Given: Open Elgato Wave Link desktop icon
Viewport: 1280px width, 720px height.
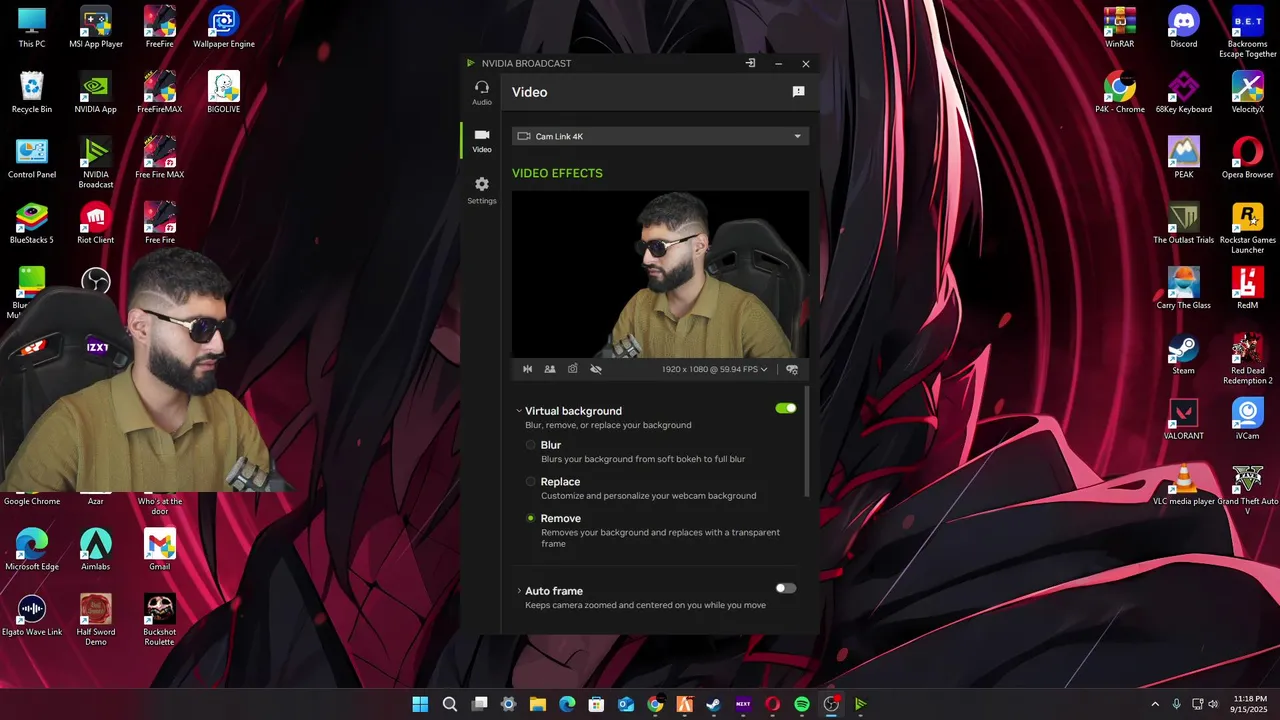Looking at the screenshot, I should point(32,615).
